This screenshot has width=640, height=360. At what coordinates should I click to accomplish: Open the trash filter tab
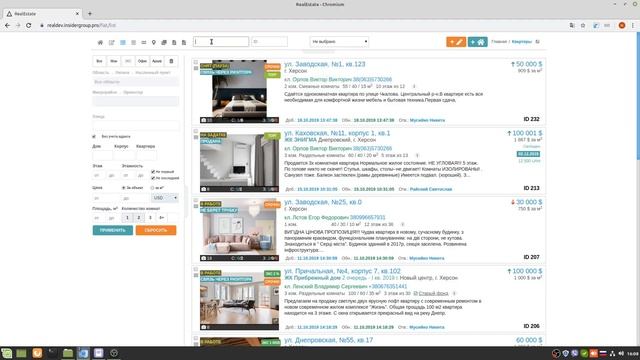point(171,61)
